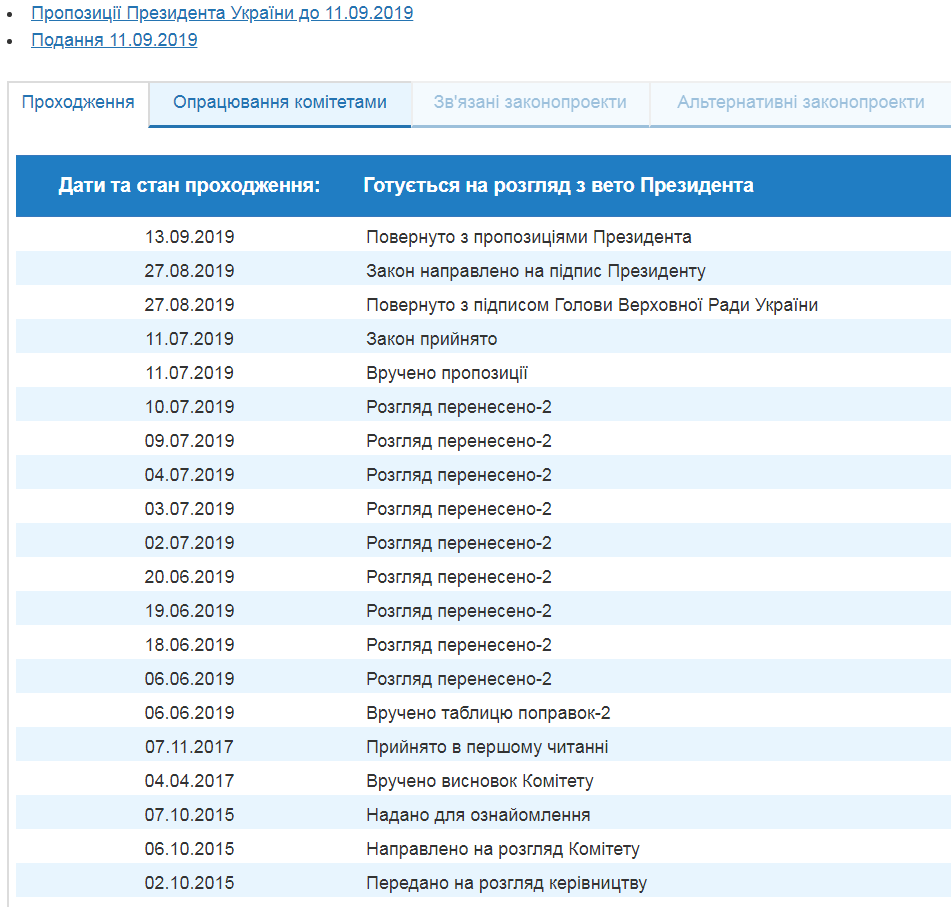Click the Закон направлено на підпис Президенту row
Screen dimensions: 951x907
pos(536,271)
